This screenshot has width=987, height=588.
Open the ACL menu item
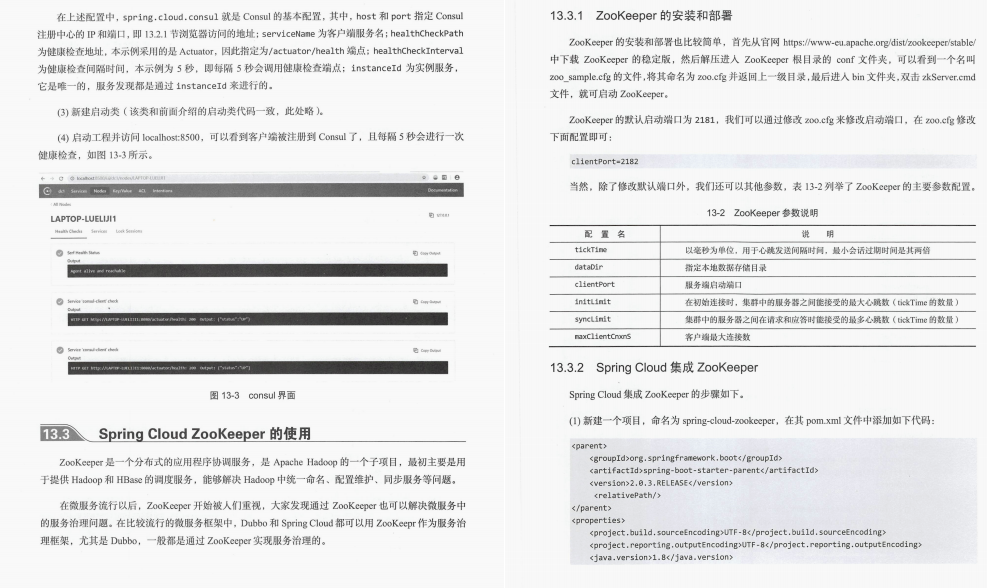click(142, 191)
